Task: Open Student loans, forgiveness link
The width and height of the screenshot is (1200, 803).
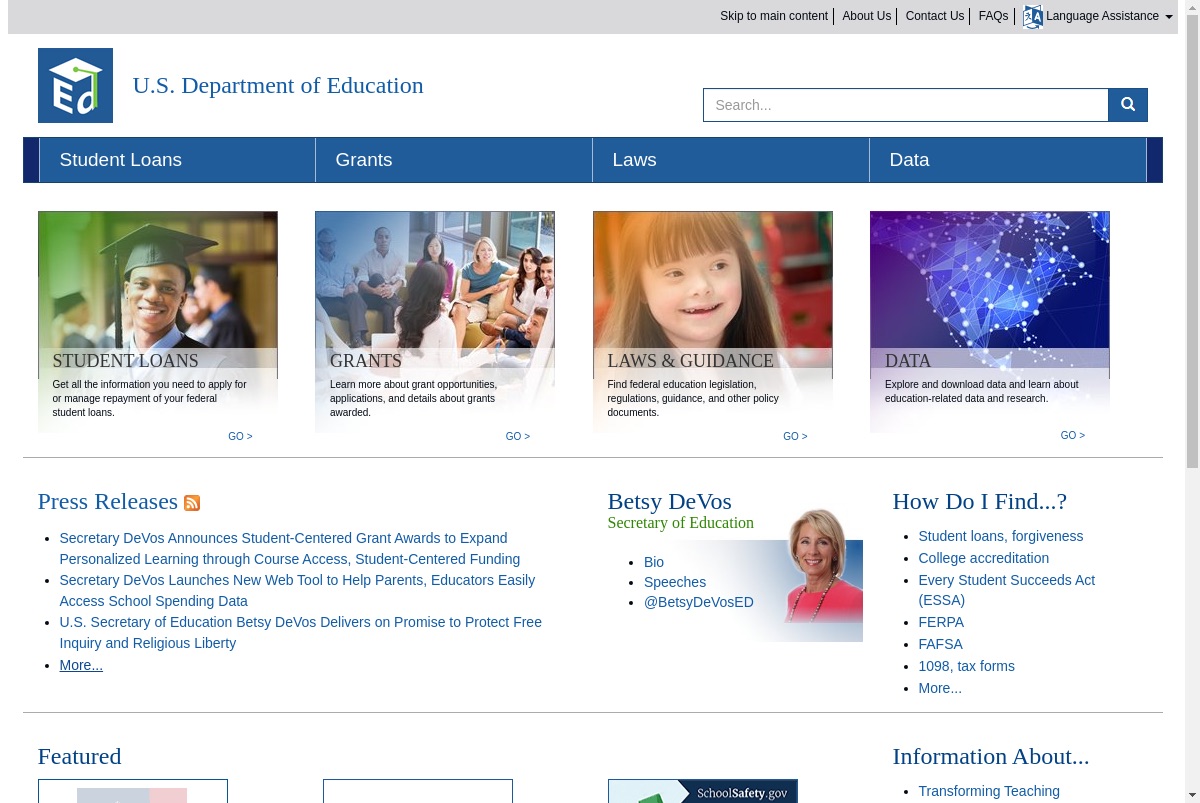Action: coord(1001,536)
